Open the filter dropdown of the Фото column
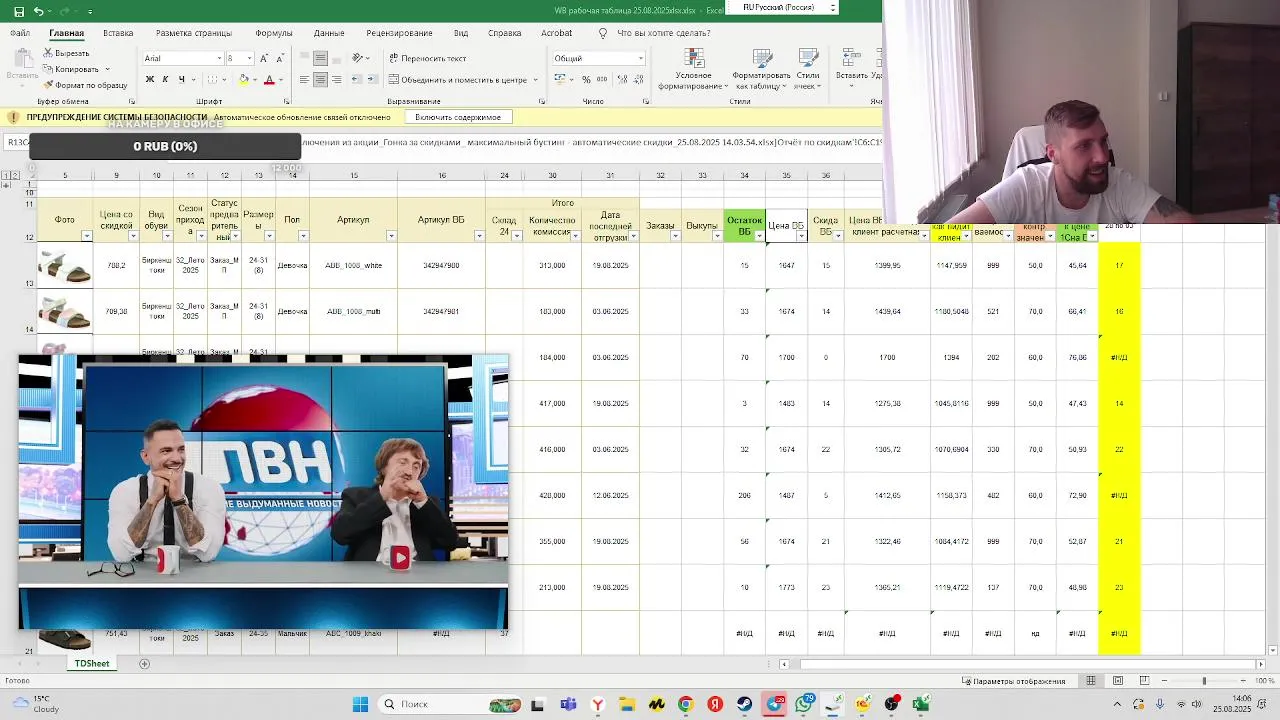1280x720 pixels. (86, 236)
